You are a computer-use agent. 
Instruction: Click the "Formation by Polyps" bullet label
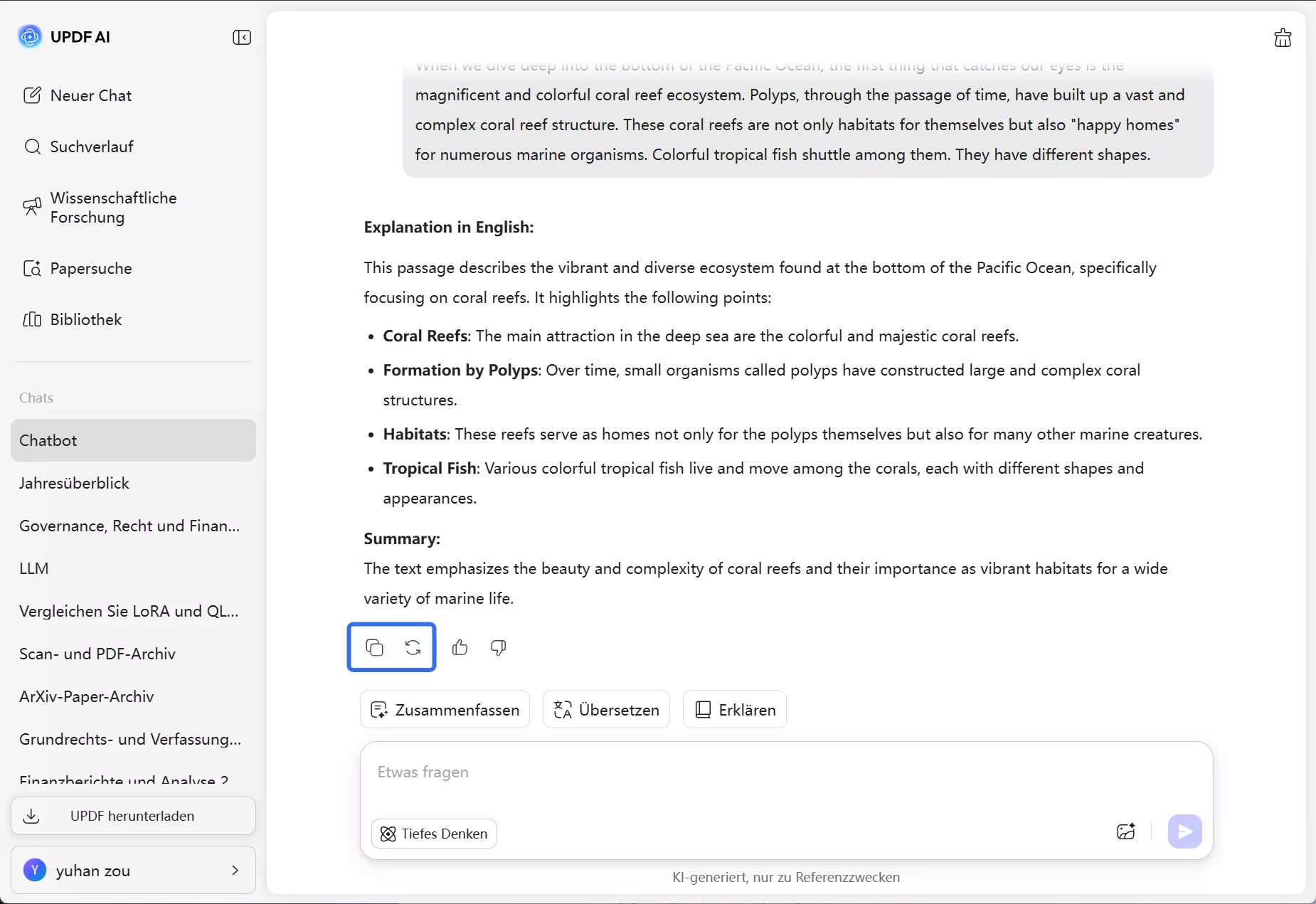[x=460, y=370]
